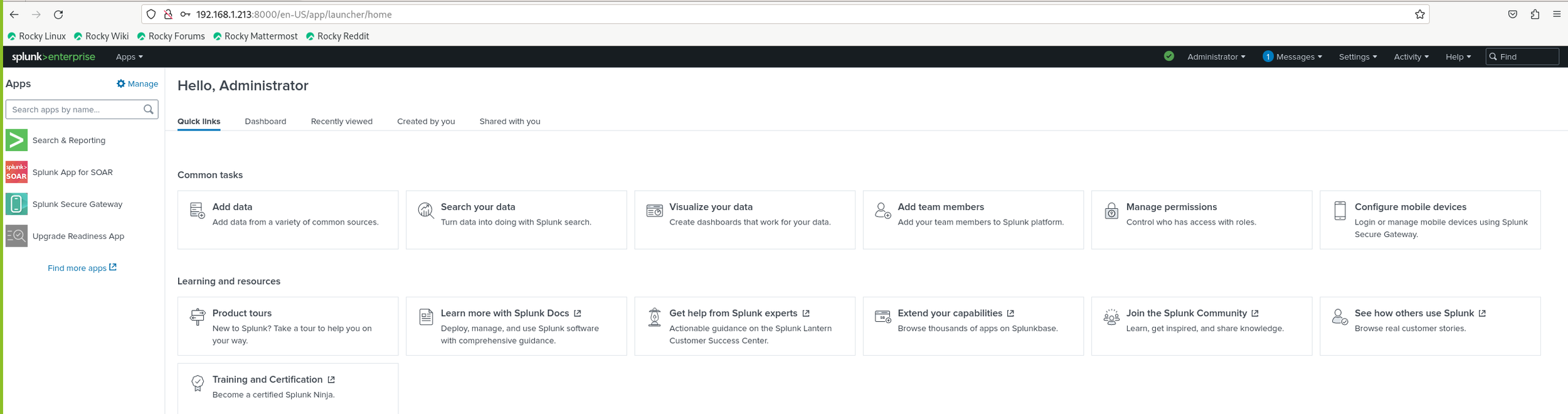The height and width of the screenshot is (414, 1568).
Task: Open the Rocky Linux bookmark
Action: [x=36, y=36]
